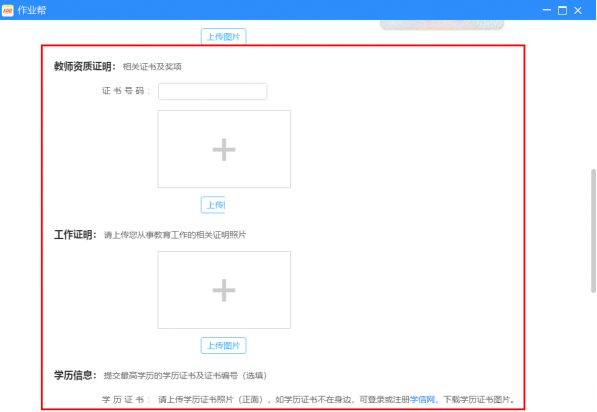
Task: Minimize the 作业帮 window
Action: coord(547,10)
